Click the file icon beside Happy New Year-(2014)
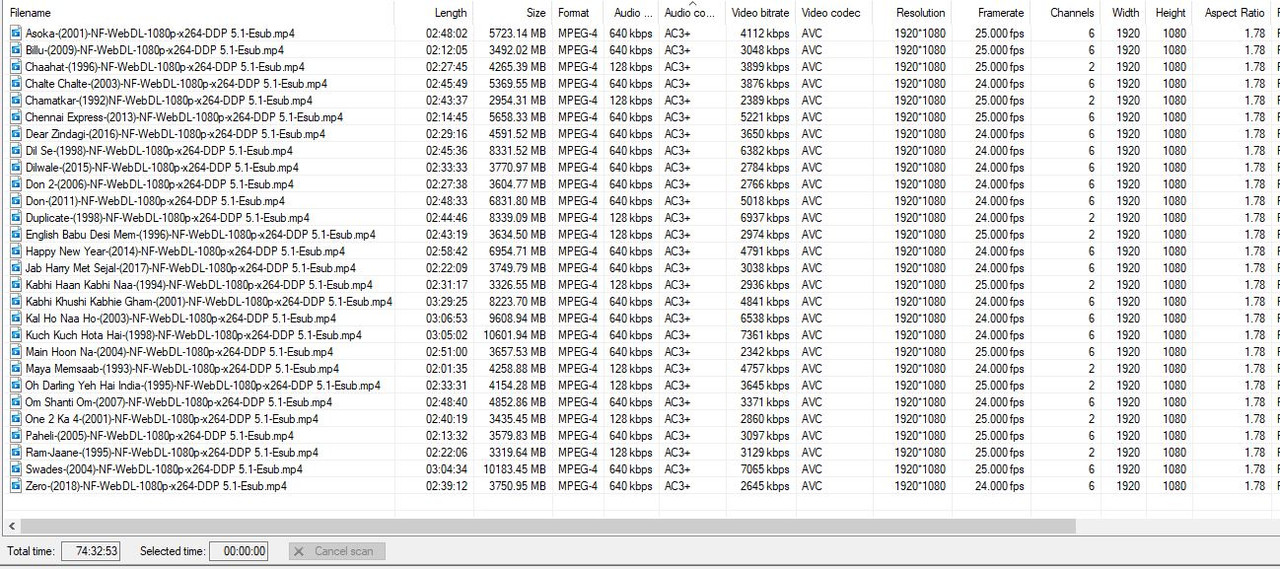Viewport: 1280px width, 569px height. [x=16, y=252]
